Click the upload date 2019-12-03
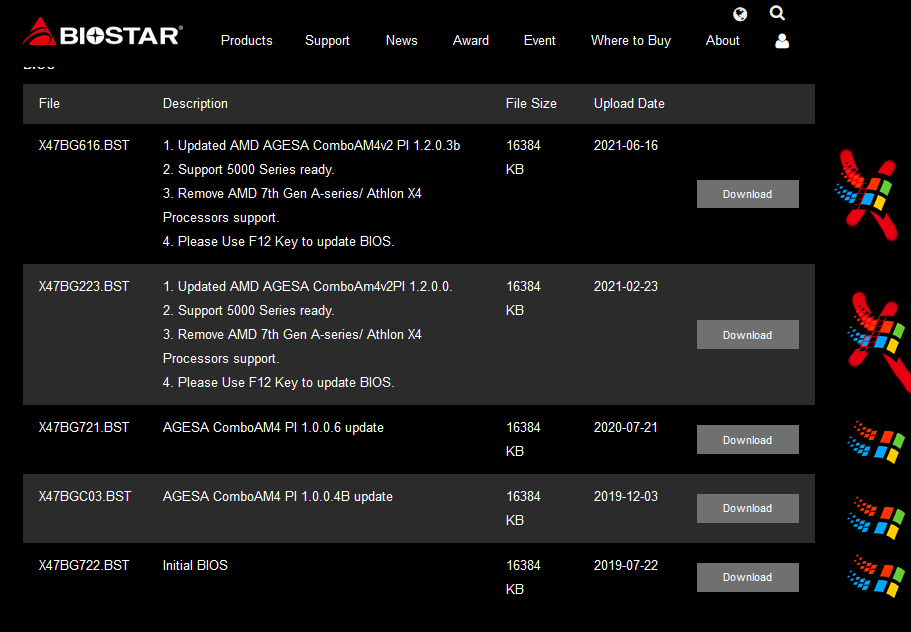The width and height of the screenshot is (911, 632). pos(626,497)
